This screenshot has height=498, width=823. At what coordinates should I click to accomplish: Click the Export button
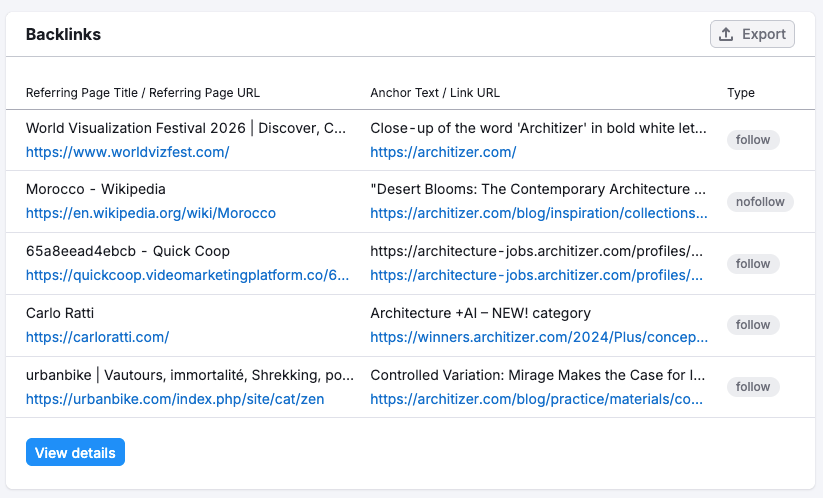pos(752,34)
